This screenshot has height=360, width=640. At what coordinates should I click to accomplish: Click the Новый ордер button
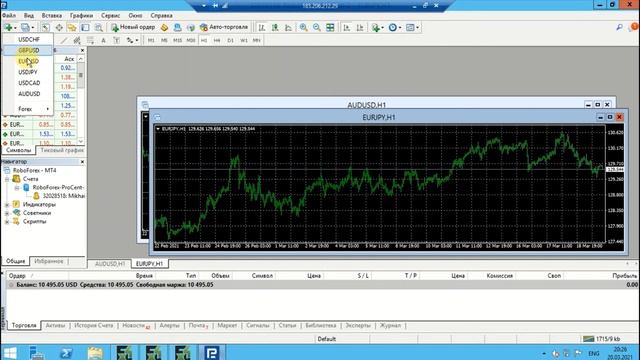coord(133,27)
